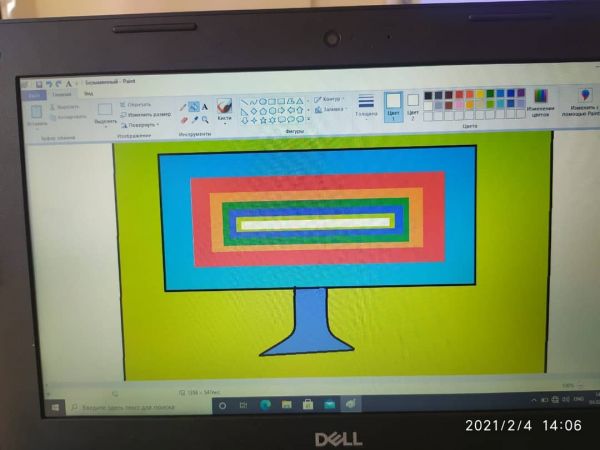
Task: Select the Eraser tool
Action: point(182,119)
